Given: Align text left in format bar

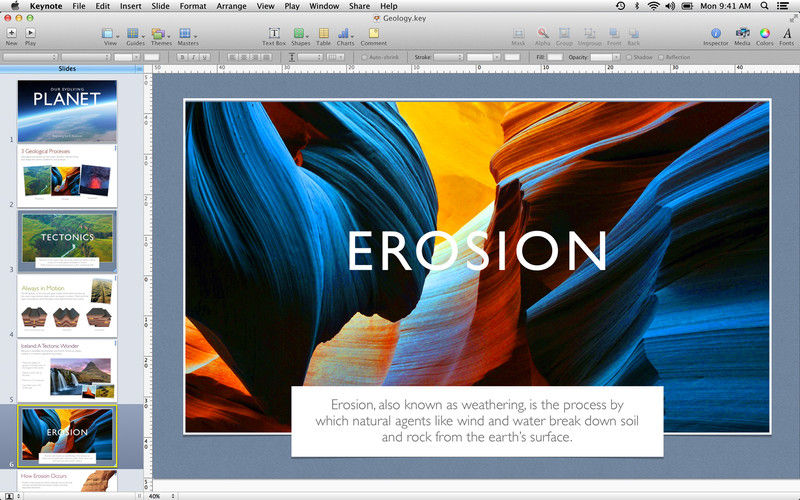Looking at the screenshot, I should [232, 58].
